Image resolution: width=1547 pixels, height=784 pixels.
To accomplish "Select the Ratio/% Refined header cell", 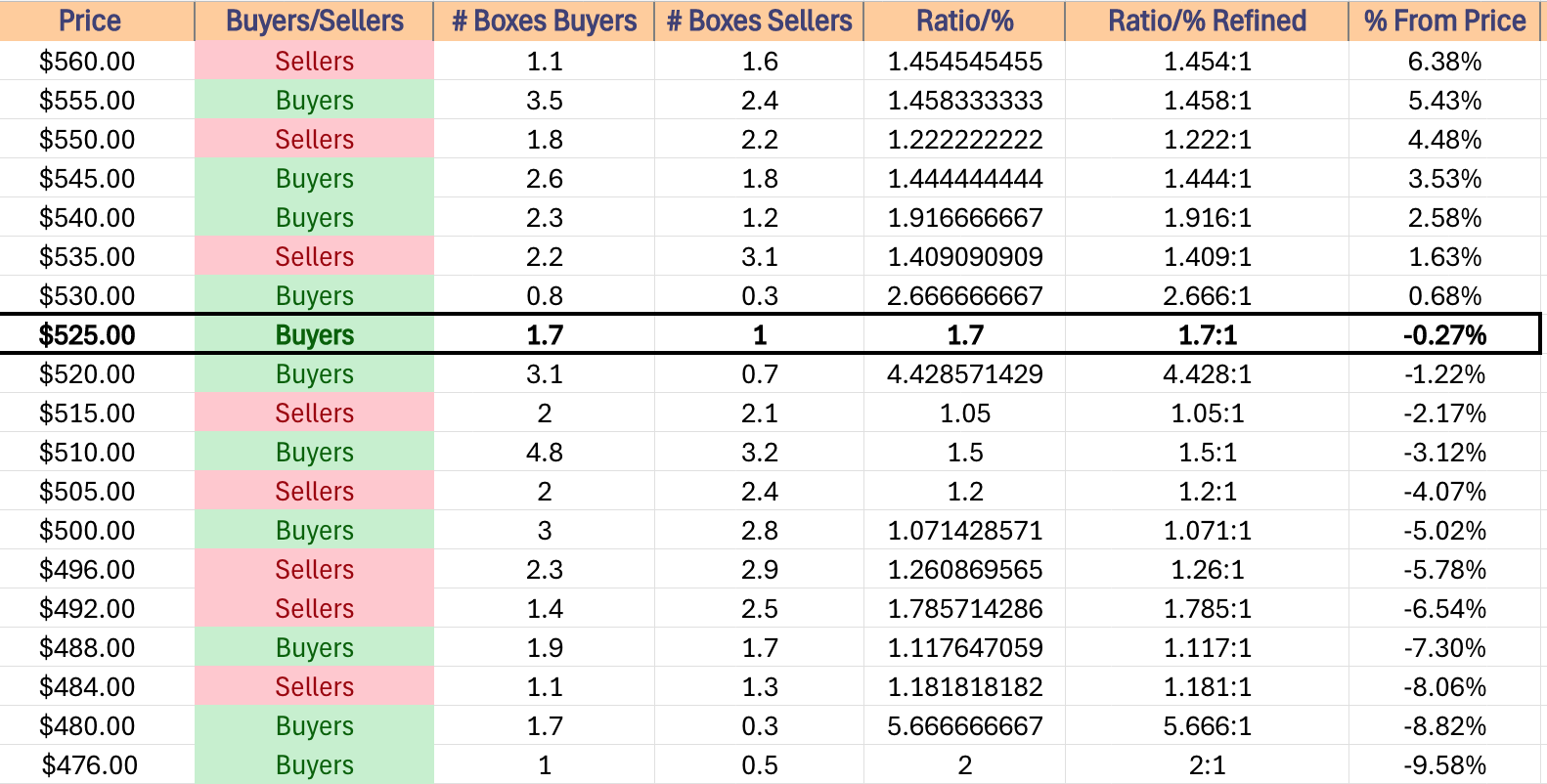I will (1207, 21).
